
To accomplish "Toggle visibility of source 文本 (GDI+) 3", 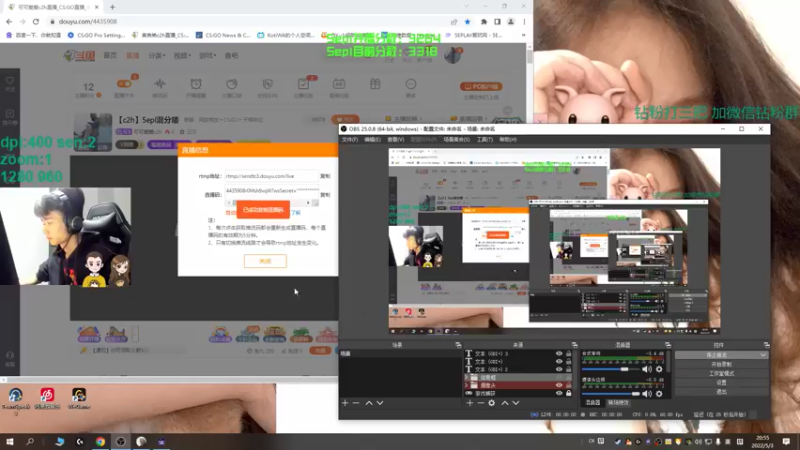I will pos(559,354).
